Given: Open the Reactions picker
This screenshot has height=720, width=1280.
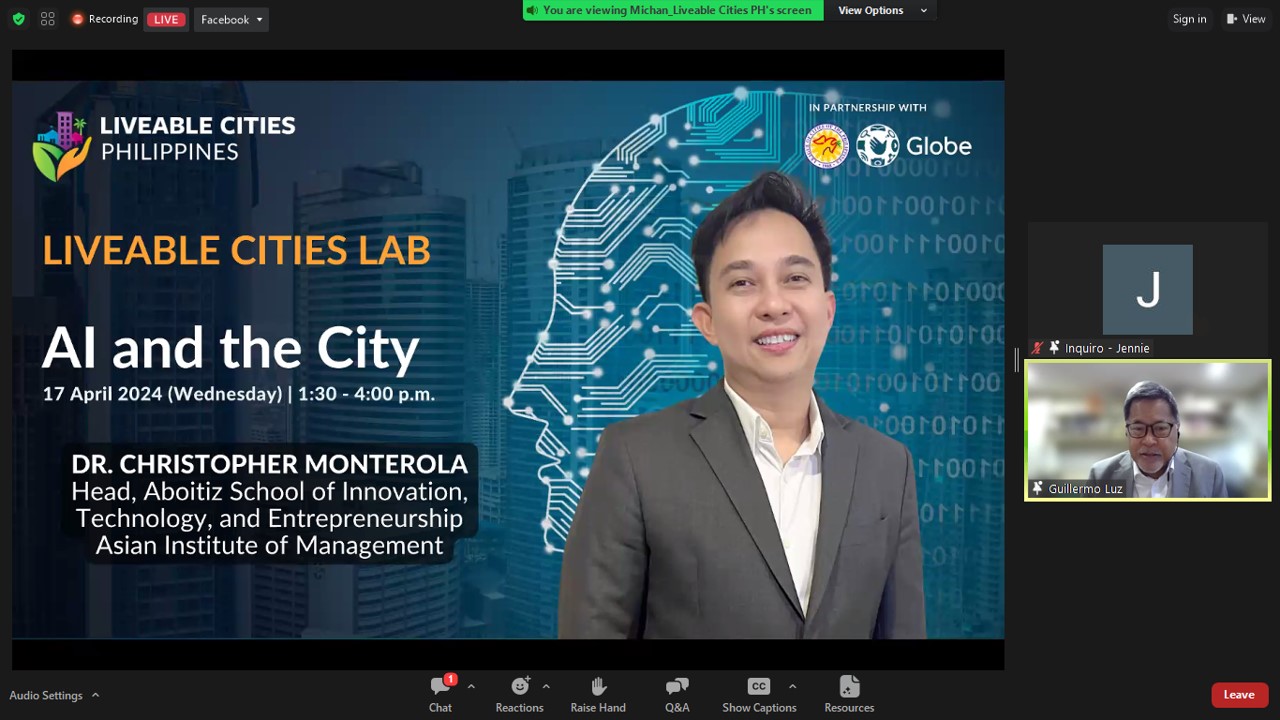Looking at the screenshot, I should pos(519,694).
